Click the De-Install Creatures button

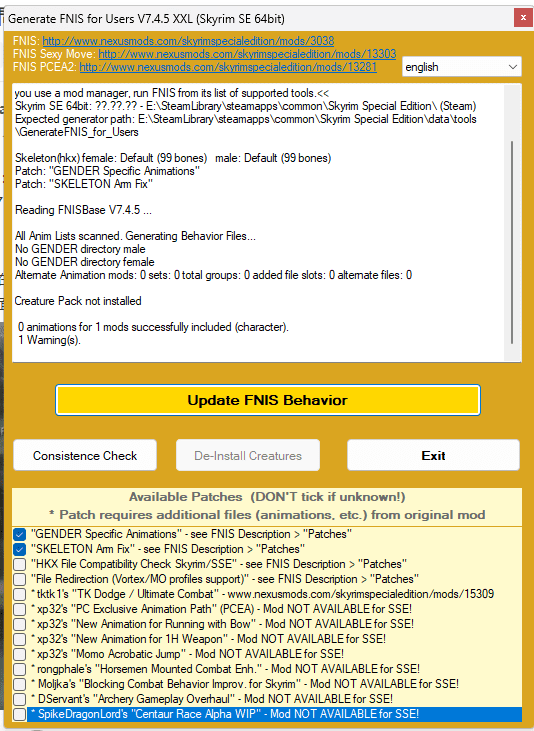[248, 455]
